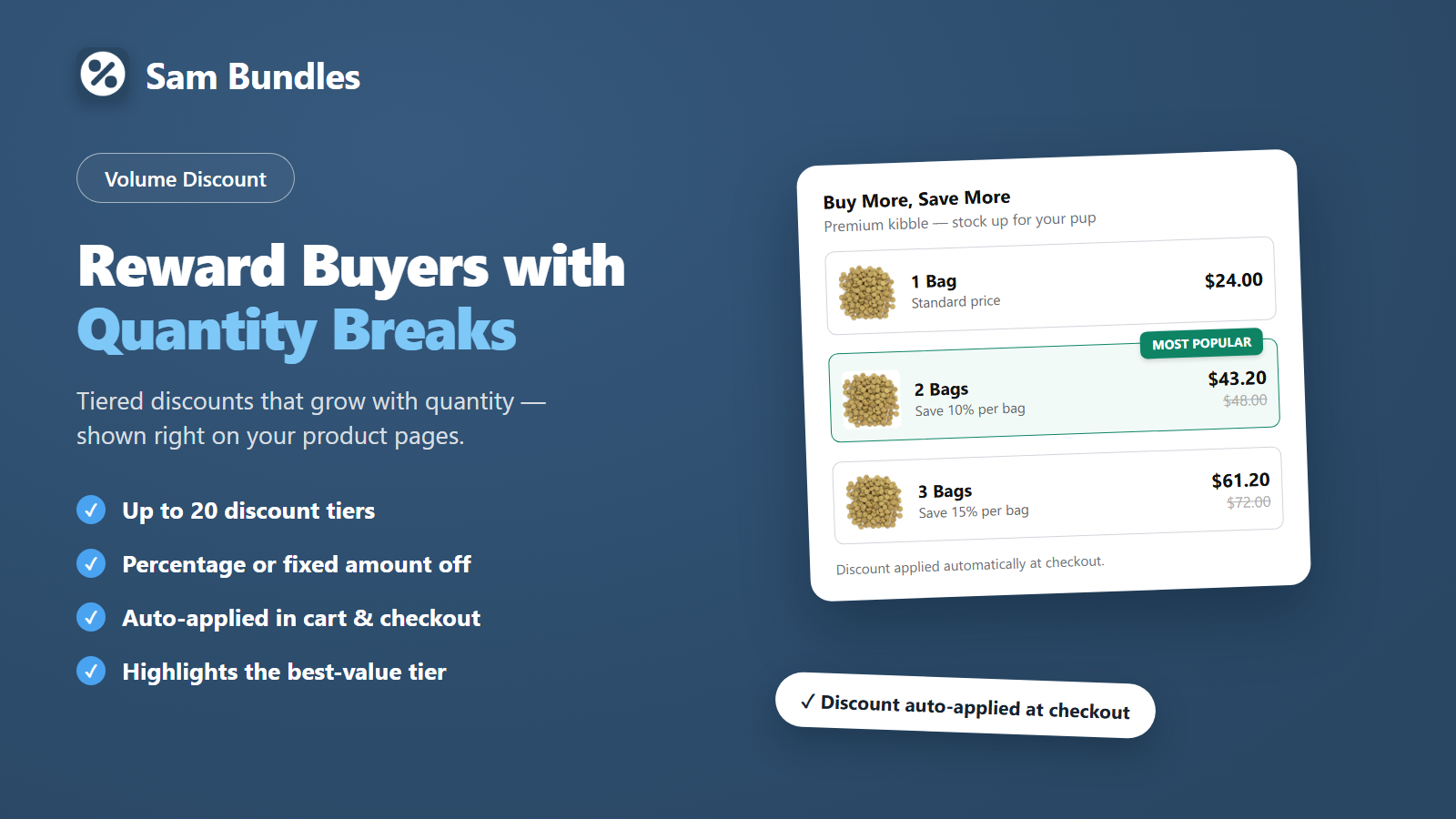Image resolution: width=1456 pixels, height=819 pixels.
Task: Click kibble thumbnail in 3 Bags row
Action: 874,500
